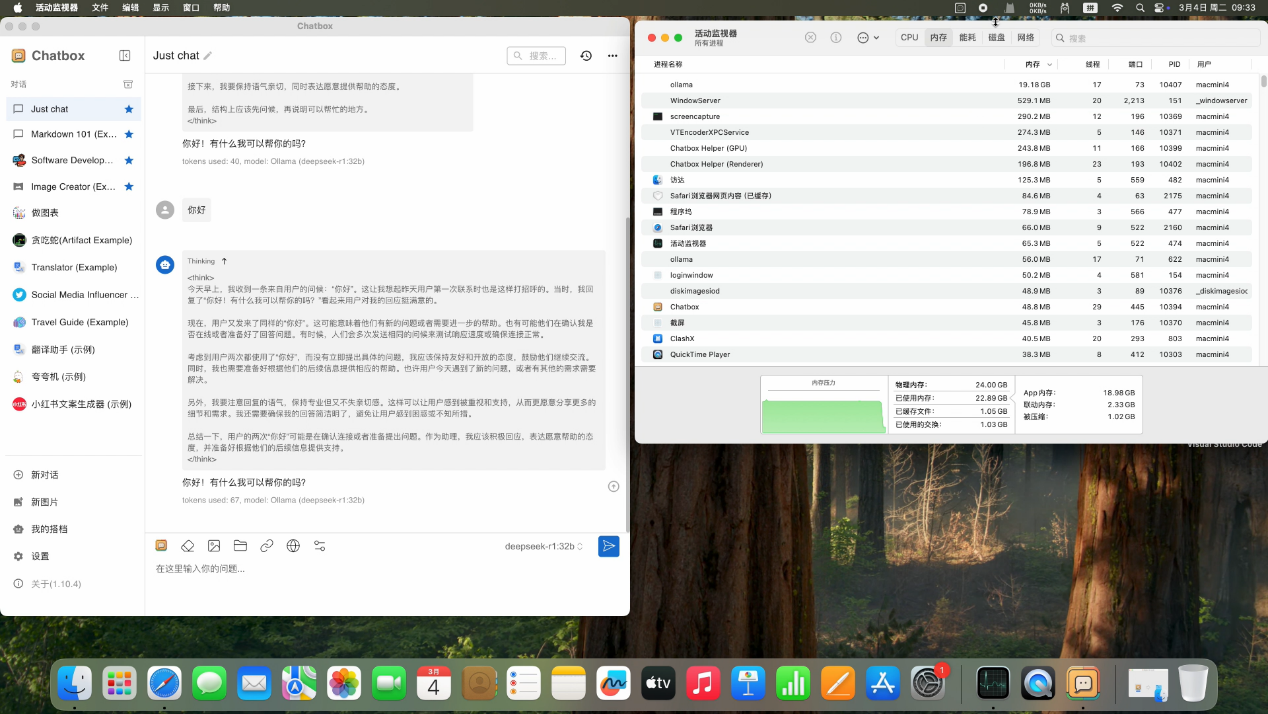Click the scroll-to-top arrow circle icon
This screenshot has width=1268, height=714.
click(614, 486)
